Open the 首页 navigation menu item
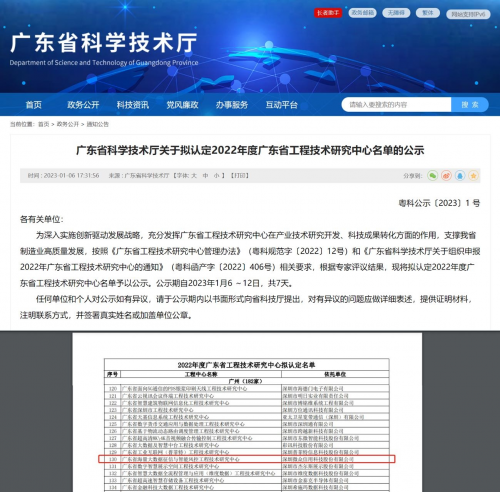Screen dimensions: 500x492 point(34,105)
